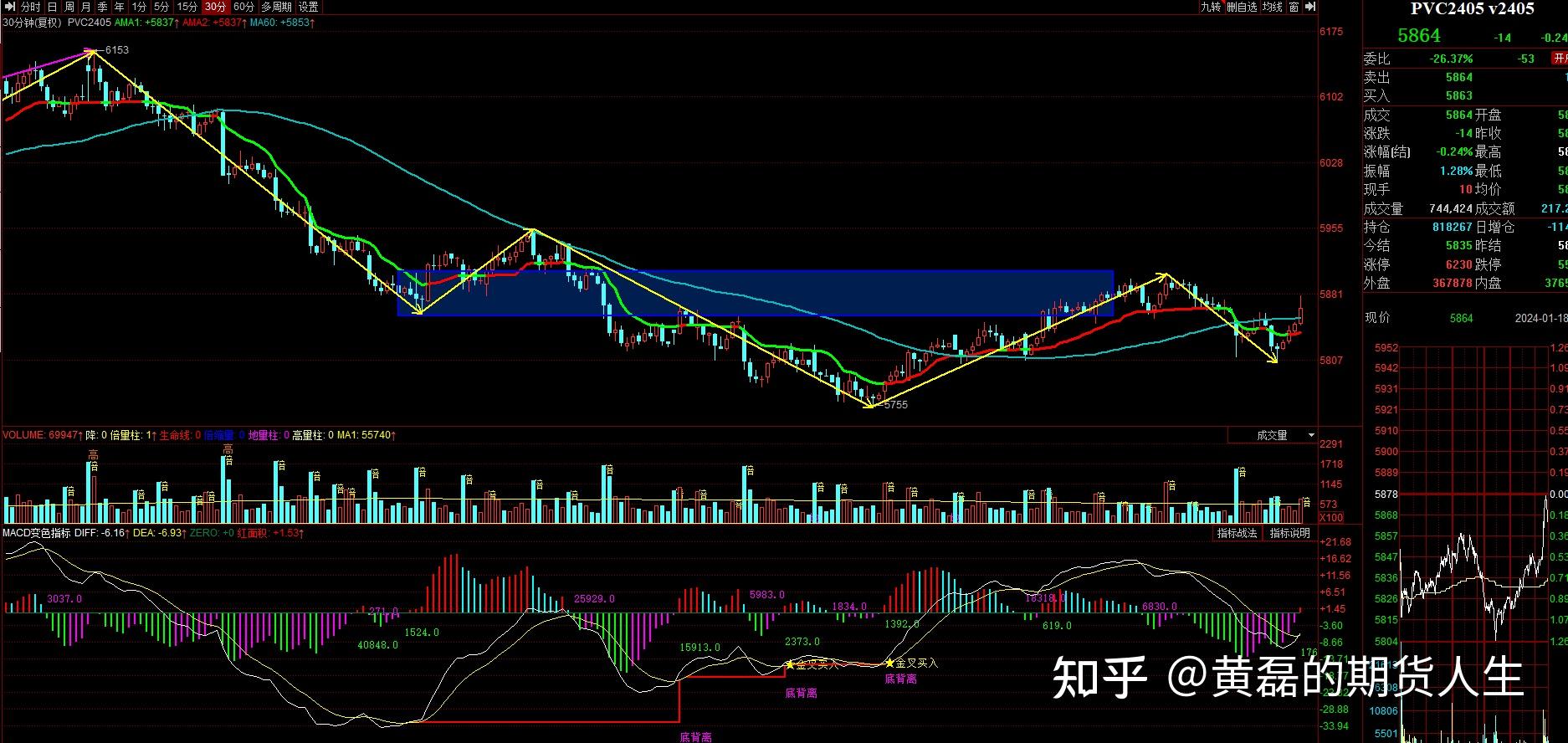Switch to the 分时 intraday view
The height and width of the screenshot is (743, 1568).
click(x=30, y=7)
